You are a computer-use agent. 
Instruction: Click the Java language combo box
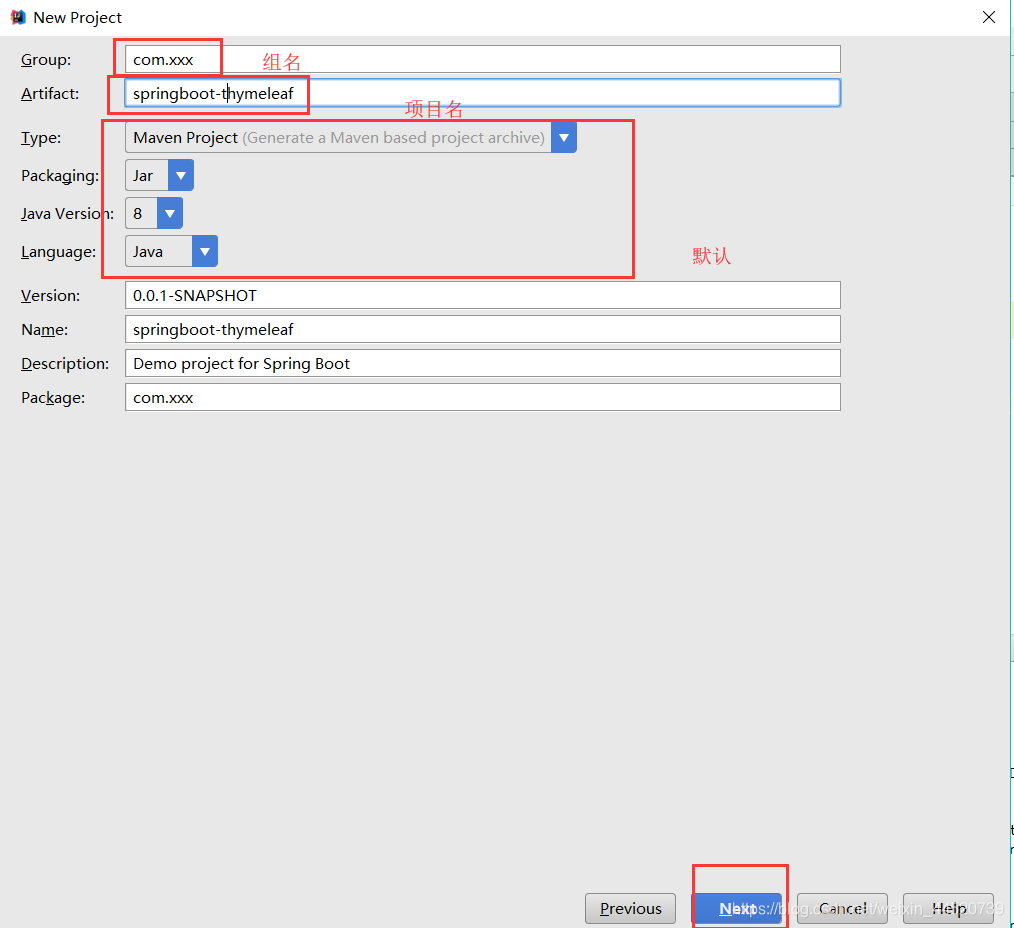[x=171, y=252]
